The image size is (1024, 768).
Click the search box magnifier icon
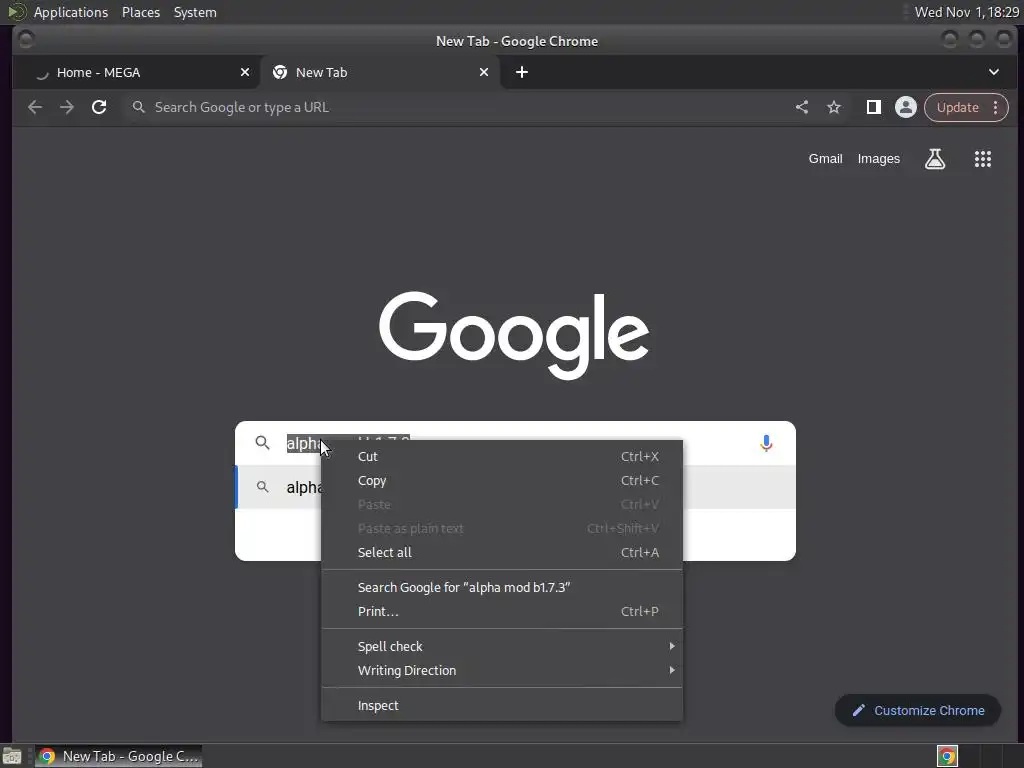pos(263,443)
